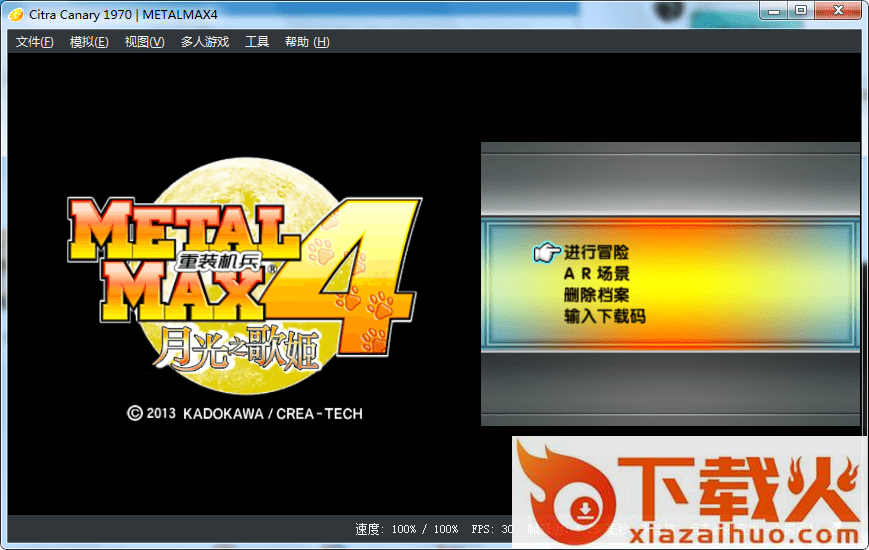Select A R 场景 option

596,274
